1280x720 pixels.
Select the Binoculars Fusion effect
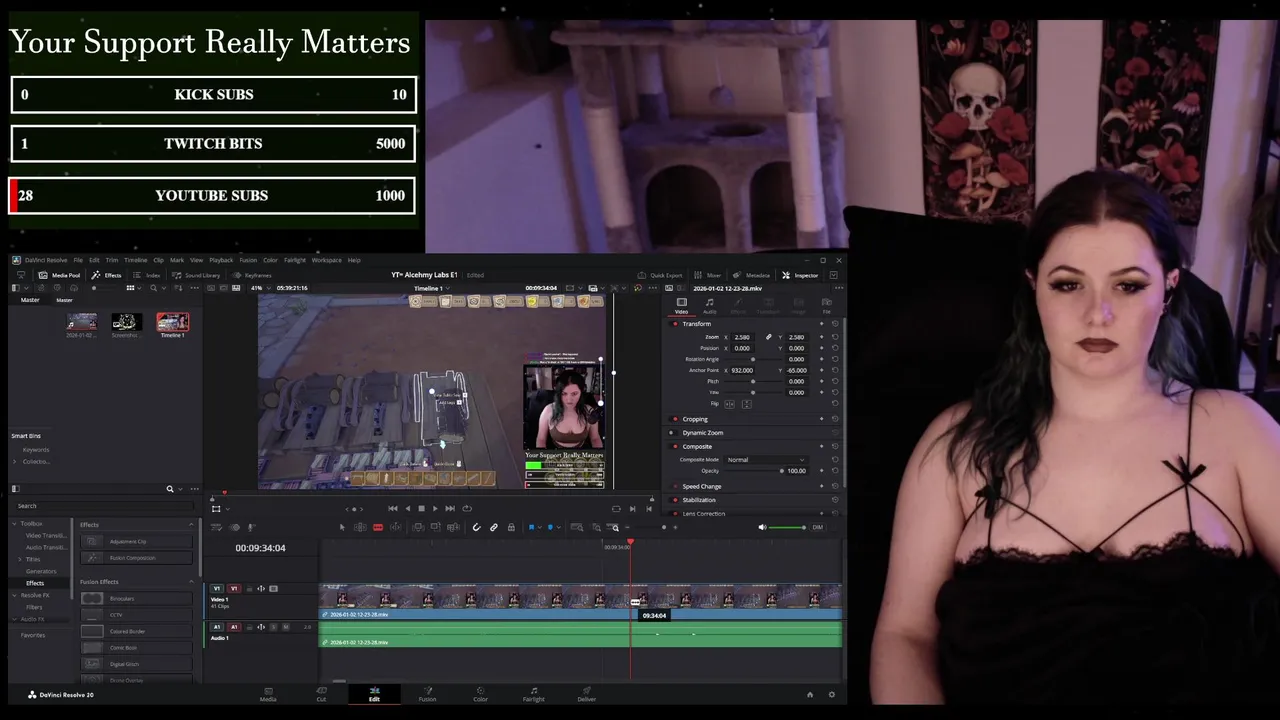click(136, 598)
